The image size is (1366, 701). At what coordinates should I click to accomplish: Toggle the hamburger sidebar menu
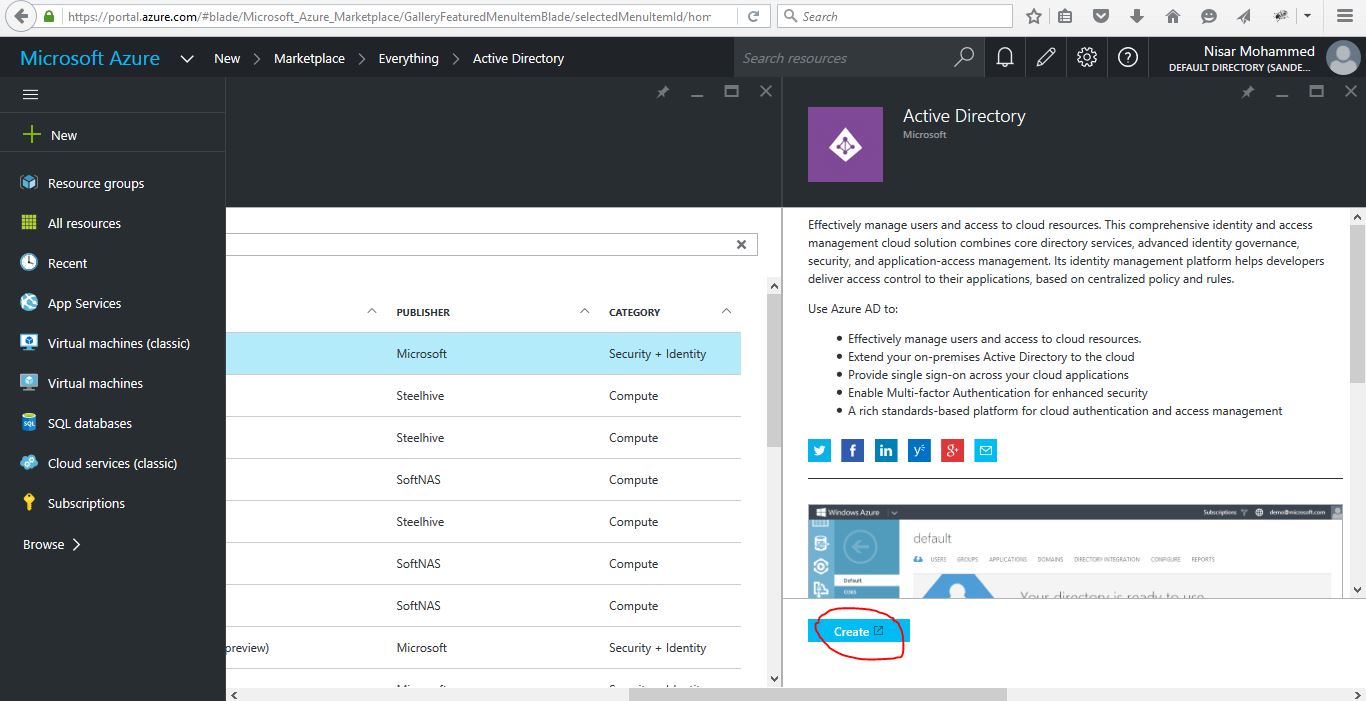point(30,94)
